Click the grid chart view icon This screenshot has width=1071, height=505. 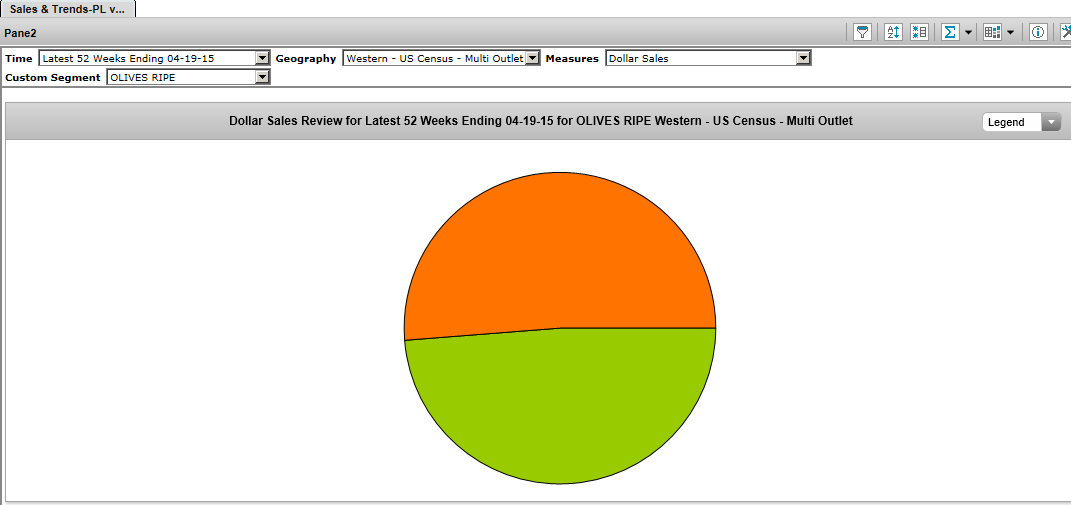click(991, 32)
